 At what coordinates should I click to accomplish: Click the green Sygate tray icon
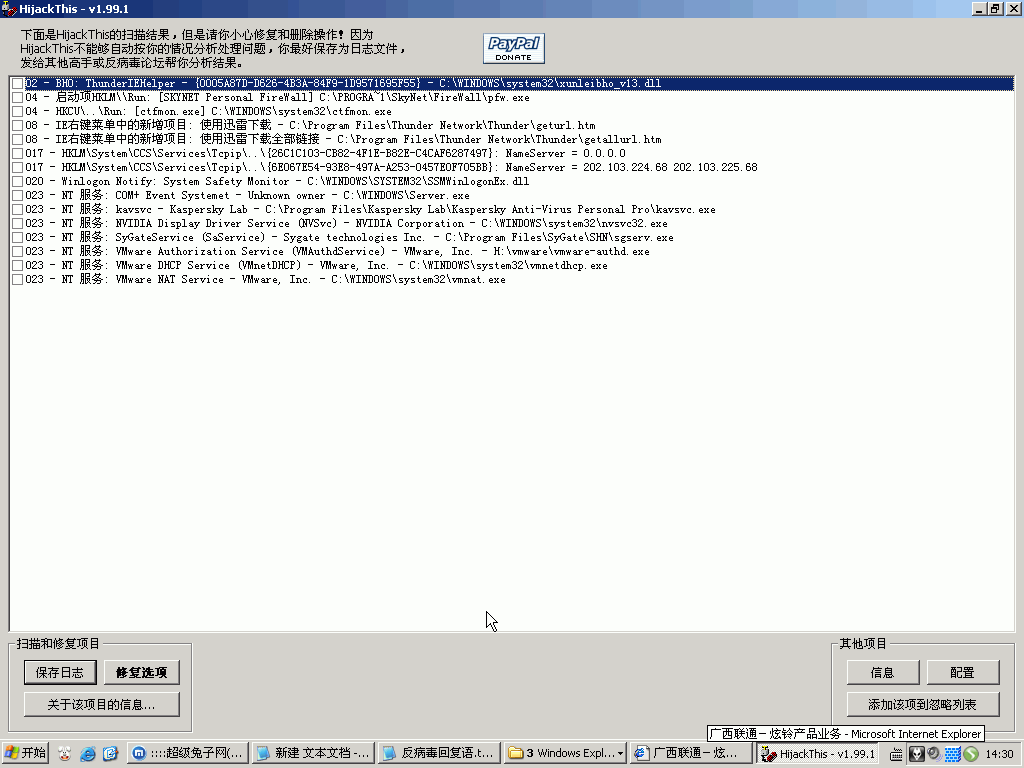(x=970, y=754)
